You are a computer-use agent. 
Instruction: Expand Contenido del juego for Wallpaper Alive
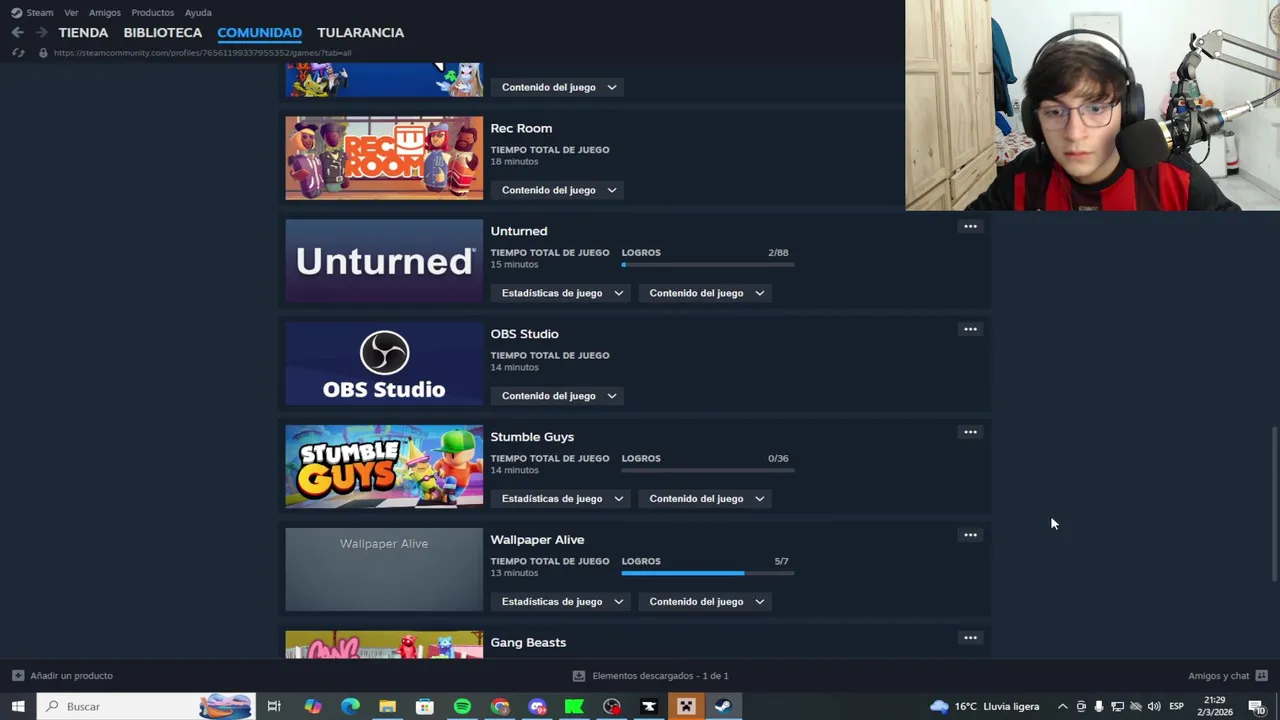click(x=706, y=602)
